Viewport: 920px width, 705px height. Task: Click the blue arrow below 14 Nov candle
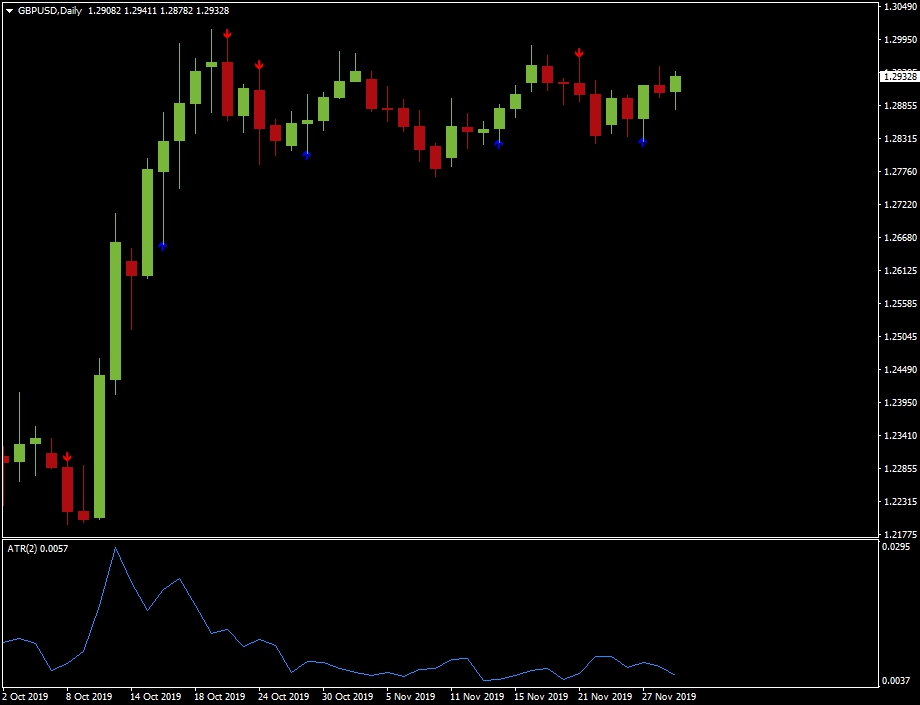(499, 144)
